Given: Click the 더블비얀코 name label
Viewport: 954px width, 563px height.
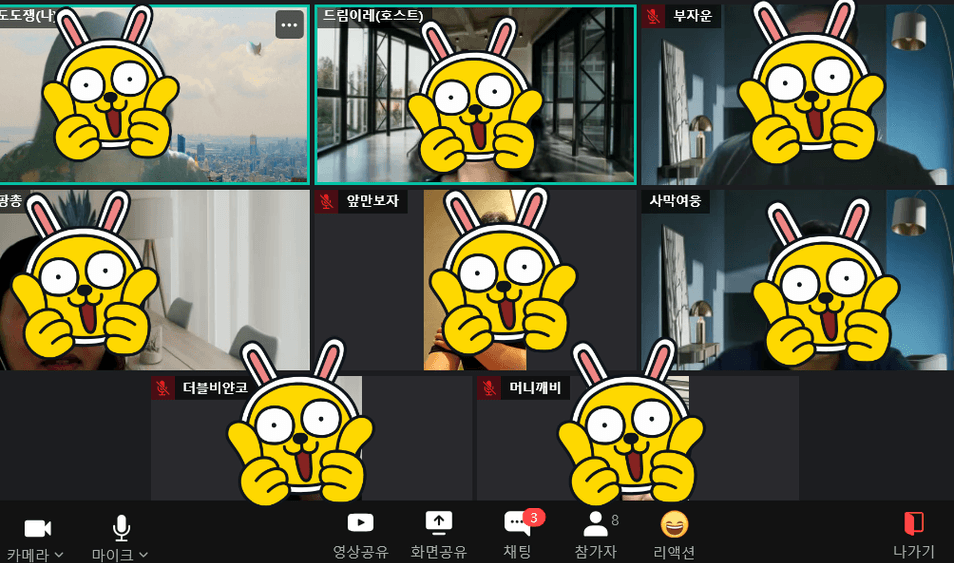Looking at the screenshot, I should pos(215,388).
